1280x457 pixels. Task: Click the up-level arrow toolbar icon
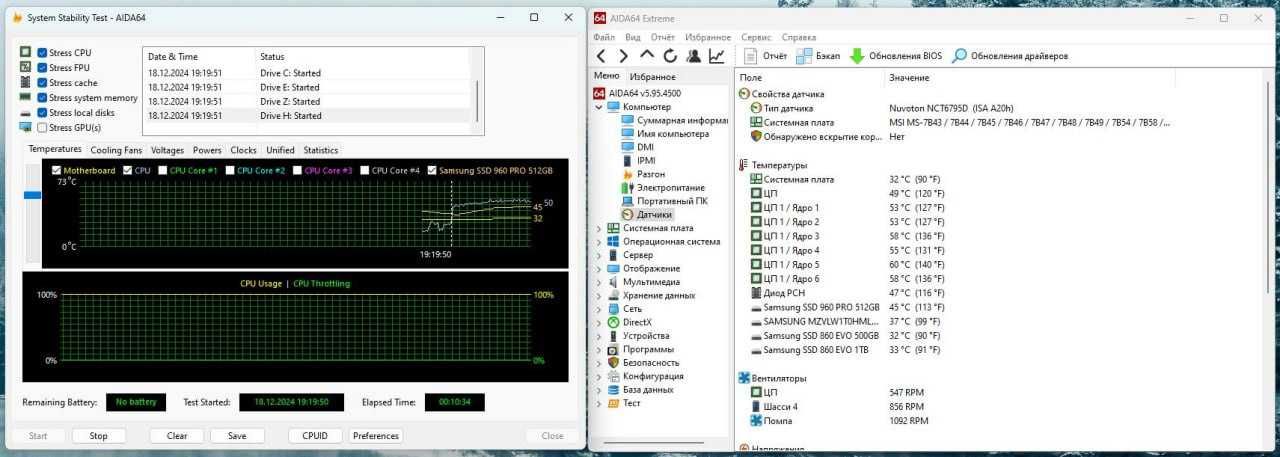(647, 55)
